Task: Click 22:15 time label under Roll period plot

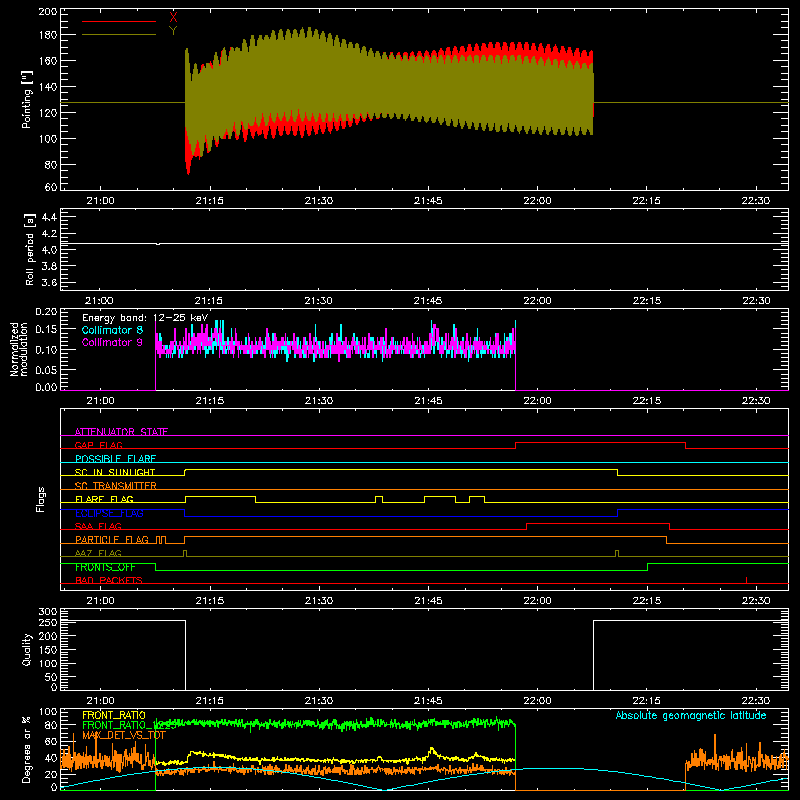Action: pos(646,301)
